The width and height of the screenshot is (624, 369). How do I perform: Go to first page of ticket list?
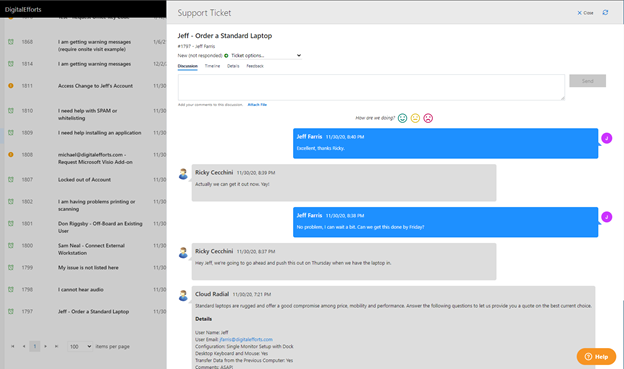(x=13, y=347)
